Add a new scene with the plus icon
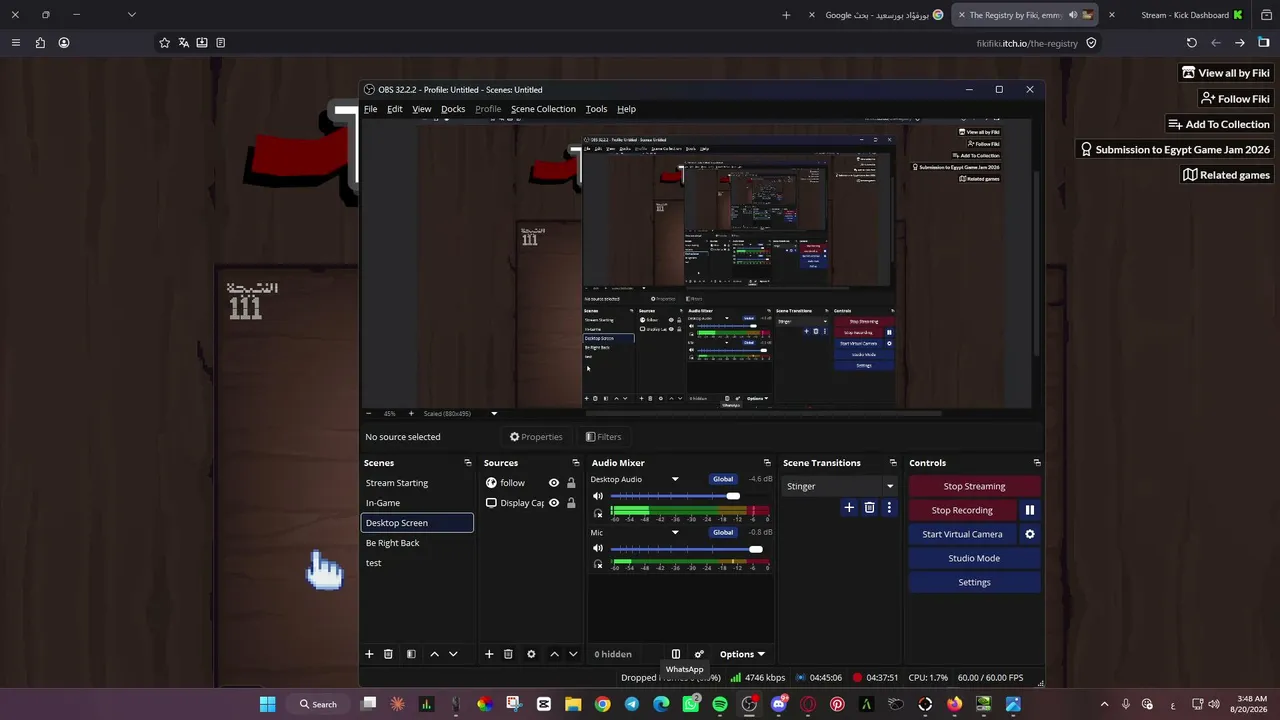Image resolution: width=1280 pixels, height=720 pixels. point(369,654)
